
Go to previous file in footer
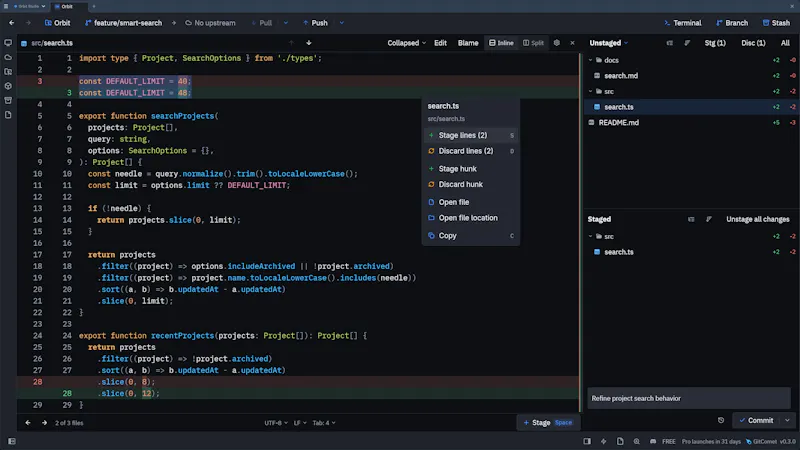pyautogui.click(x=28, y=422)
